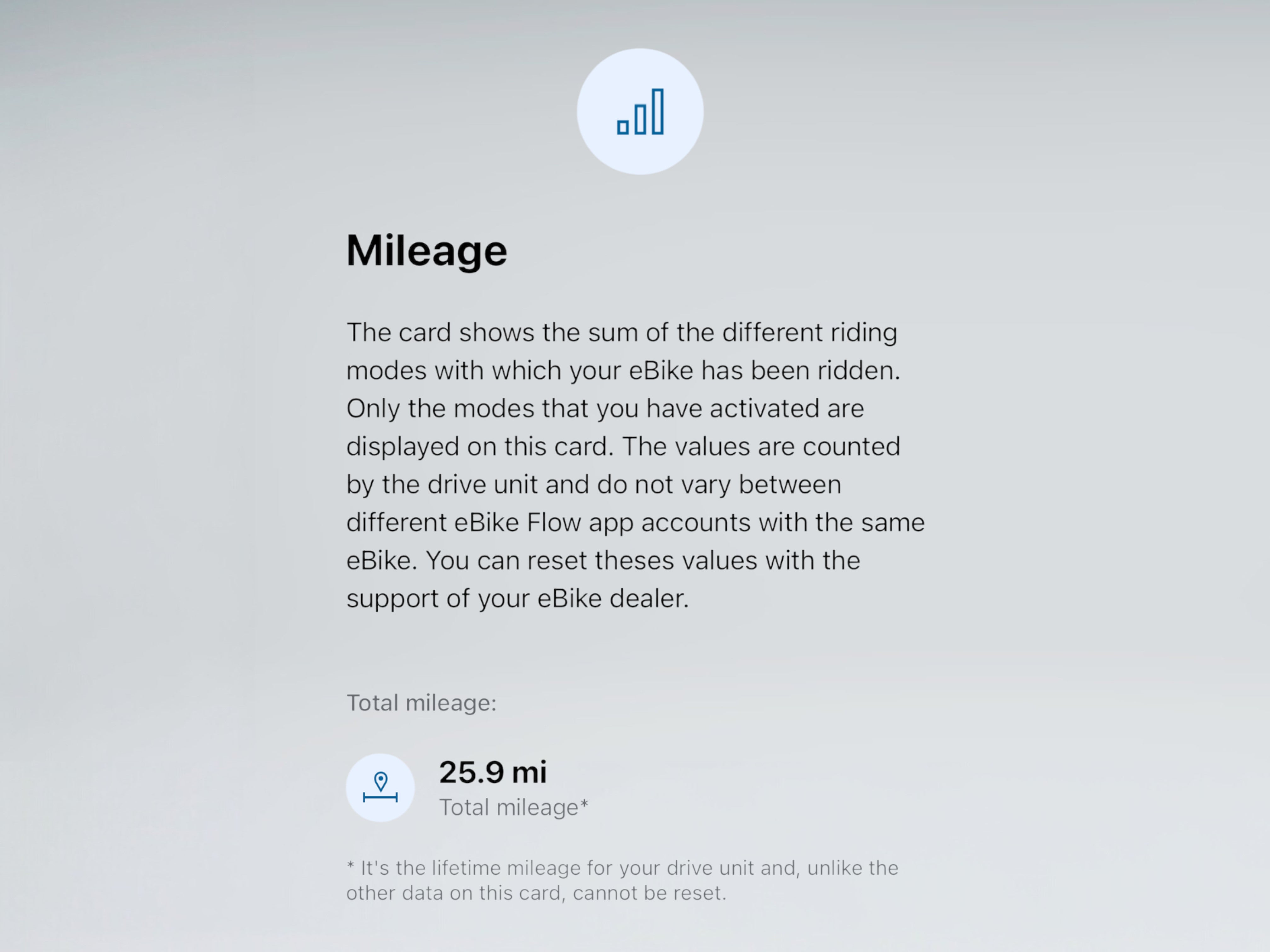Screen dimensions: 1270x952
Task: Click the 25.9 mi value
Action: point(493,772)
